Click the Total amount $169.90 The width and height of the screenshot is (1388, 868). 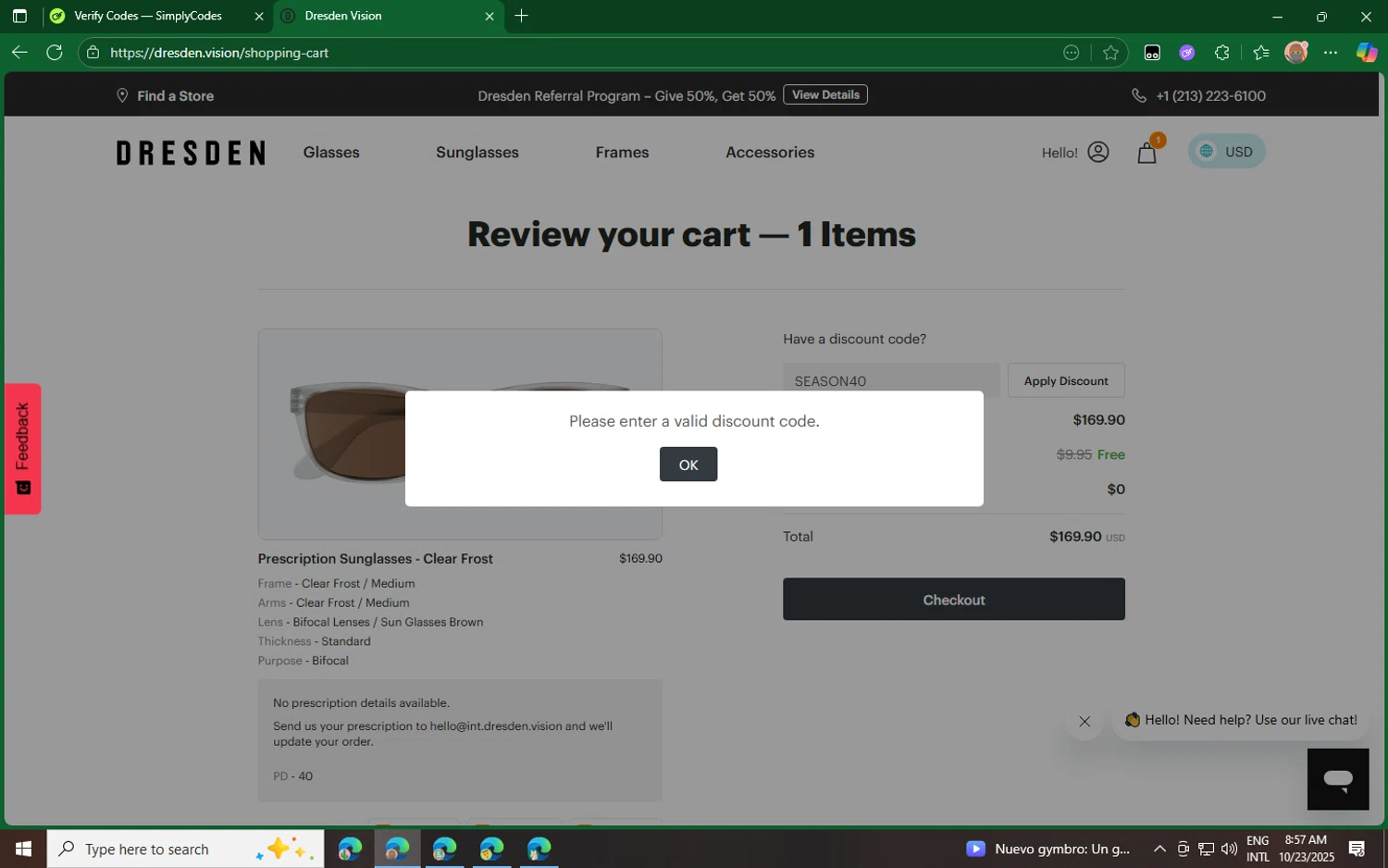[1075, 537]
